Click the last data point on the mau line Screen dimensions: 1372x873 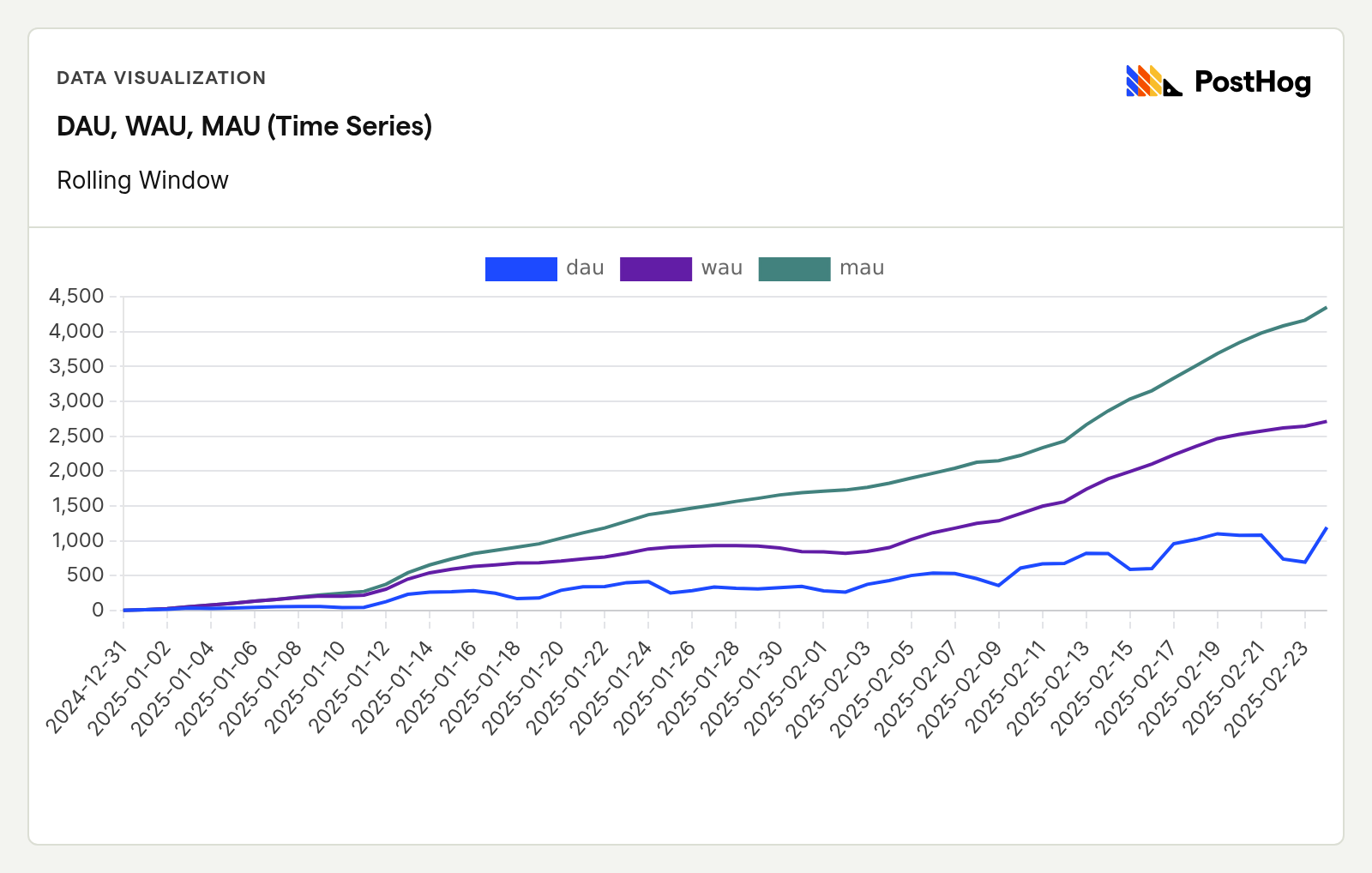point(1326,307)
